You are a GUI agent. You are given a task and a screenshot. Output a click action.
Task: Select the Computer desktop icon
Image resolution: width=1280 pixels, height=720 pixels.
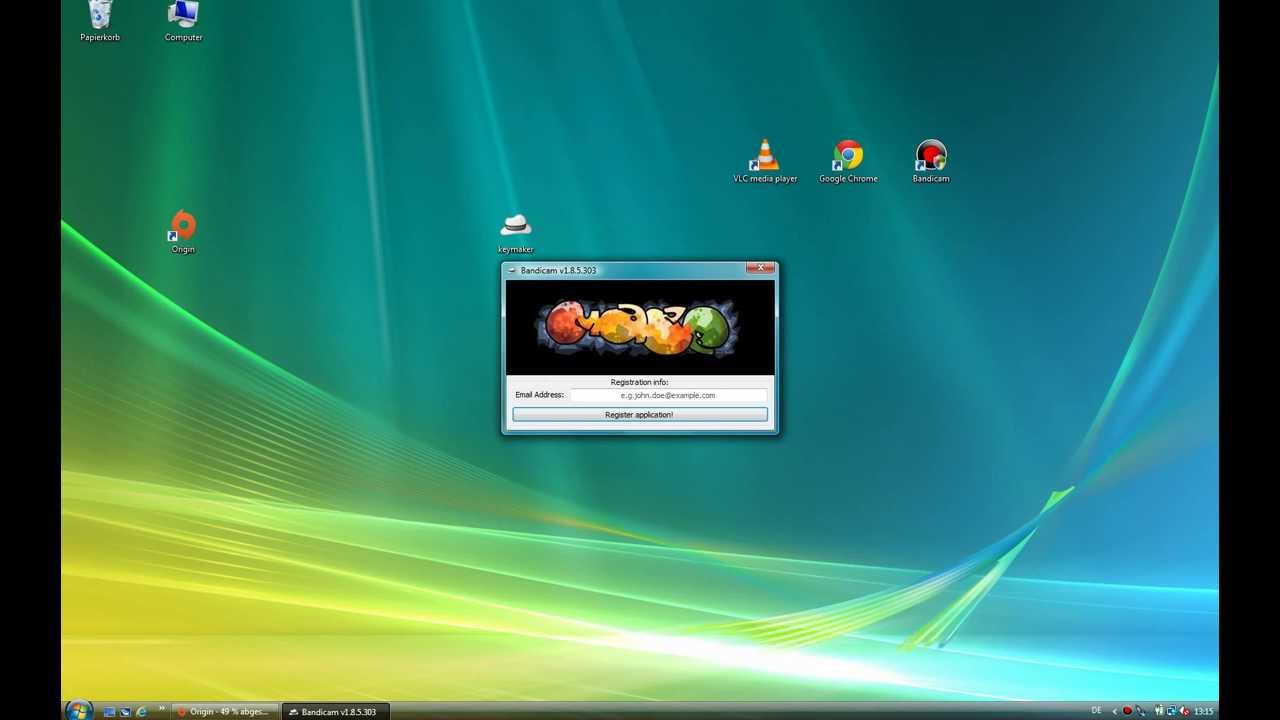click(183, 21)
